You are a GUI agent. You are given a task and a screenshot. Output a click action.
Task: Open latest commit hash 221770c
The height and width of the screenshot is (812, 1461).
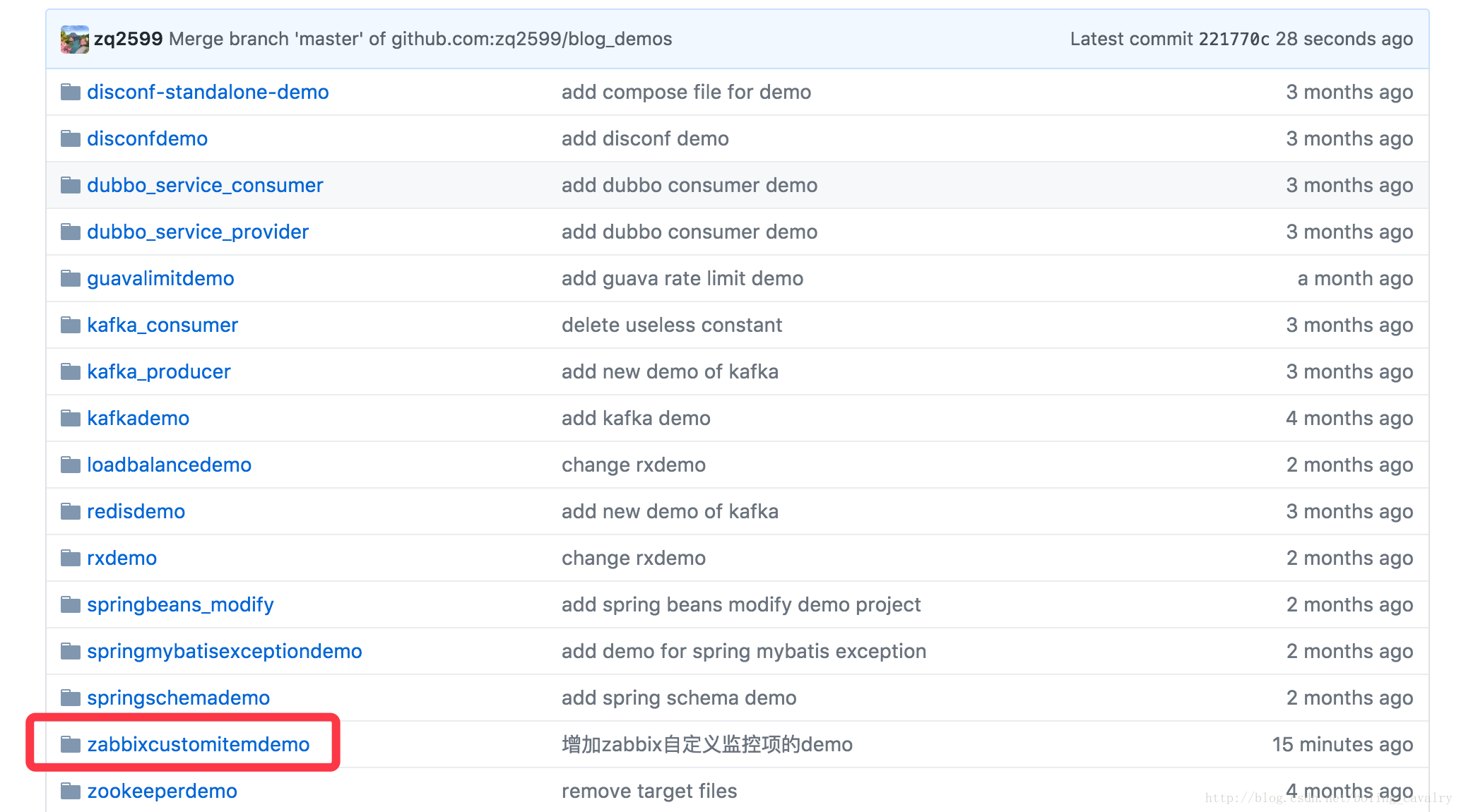pyautogui.click(x=1234, y=39)
